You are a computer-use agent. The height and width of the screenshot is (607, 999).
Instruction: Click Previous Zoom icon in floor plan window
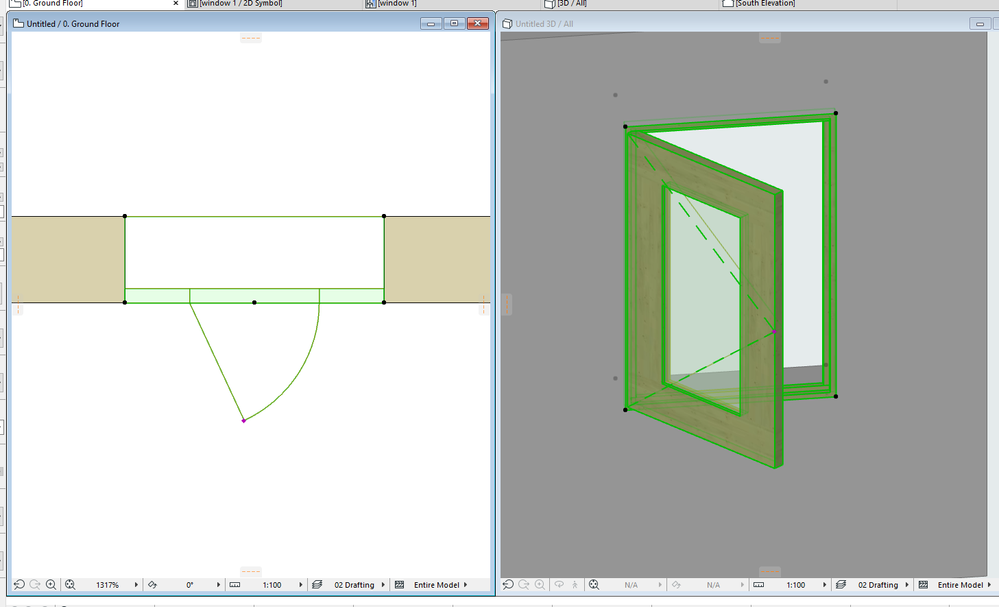tap(19, 585)
